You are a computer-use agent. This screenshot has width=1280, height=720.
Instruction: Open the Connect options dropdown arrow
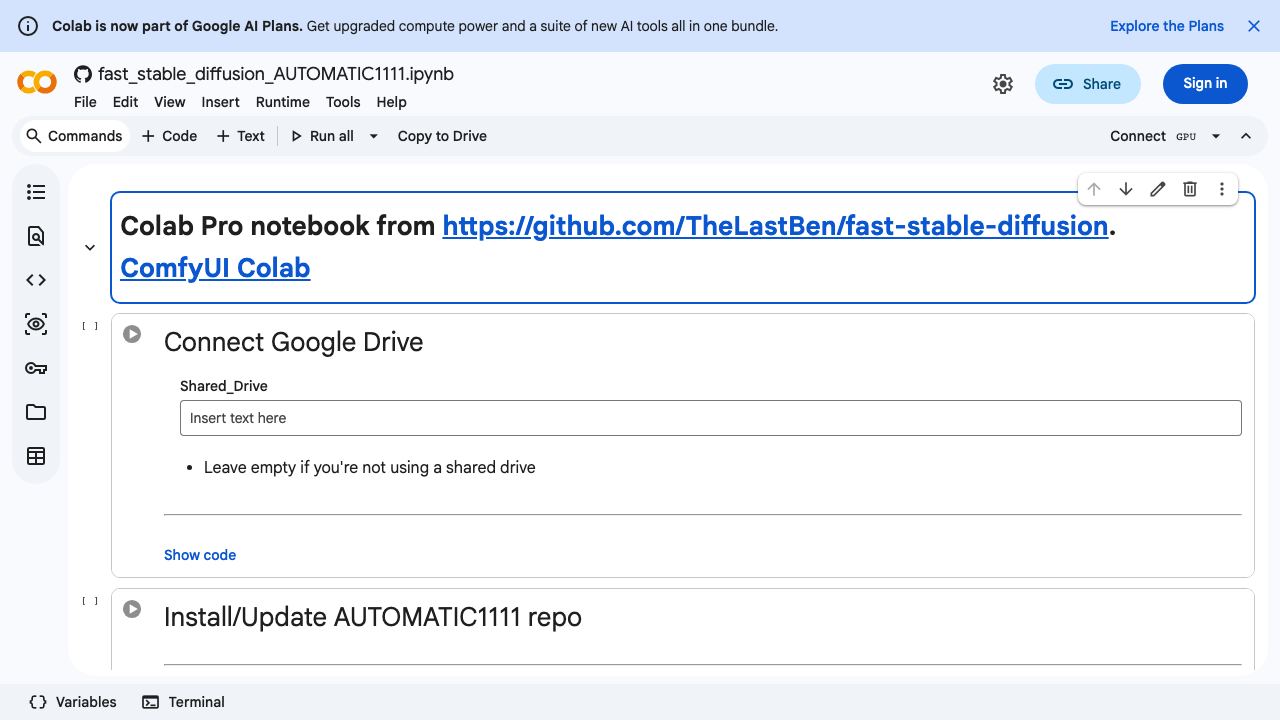[1216, 136]
